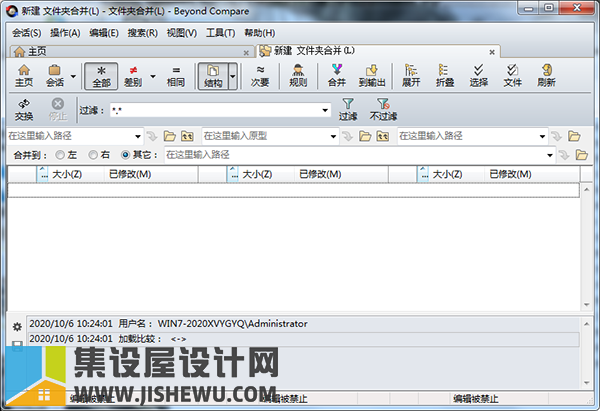Toggle the 相同 show-same button
The width and height of the screenshot is (600, 411).
pyautogui.click(x=176, y=76)
